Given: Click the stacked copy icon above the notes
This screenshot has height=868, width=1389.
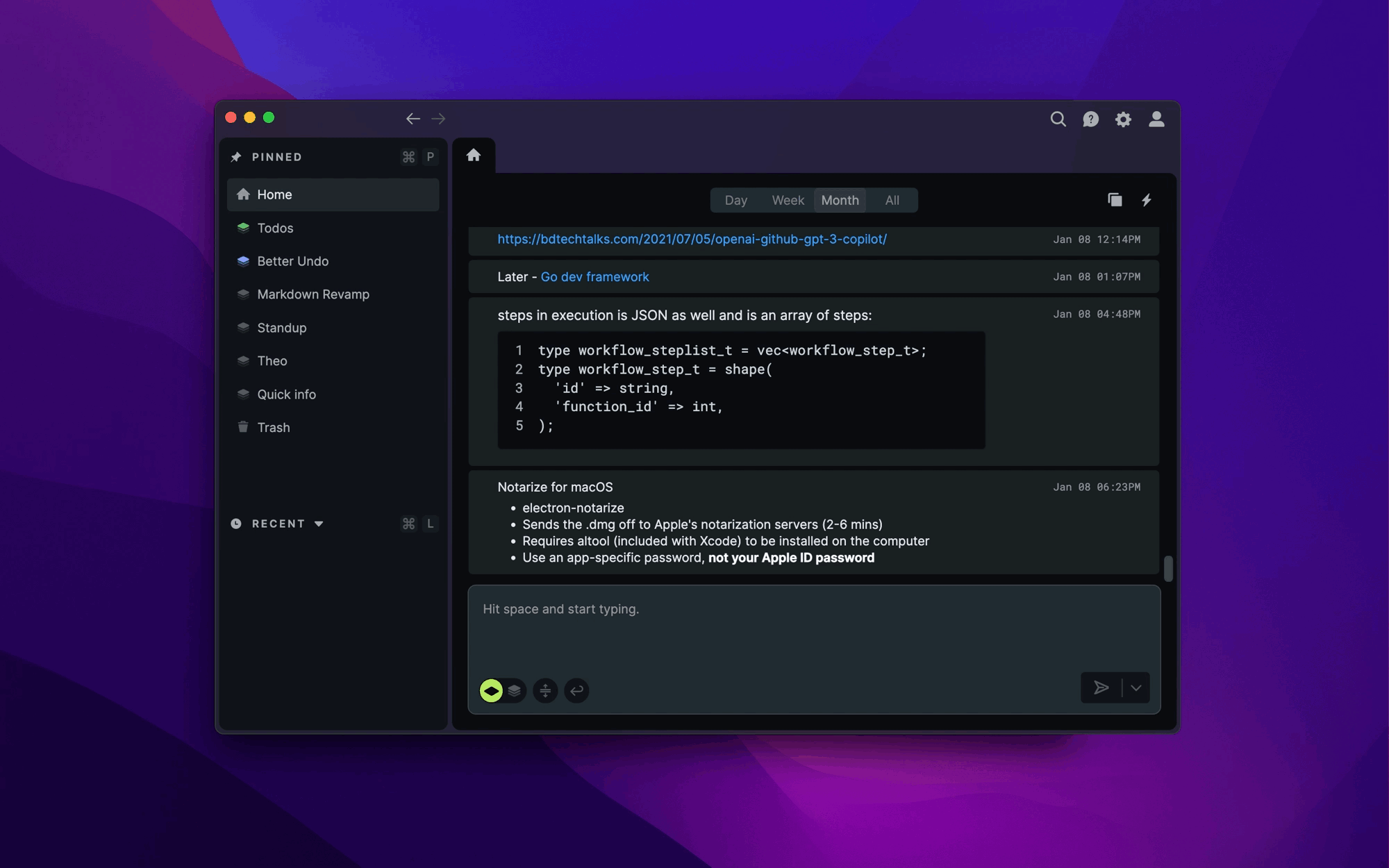Looking at the screenshot, I should pyautogui.click(x=1115, y=200).
